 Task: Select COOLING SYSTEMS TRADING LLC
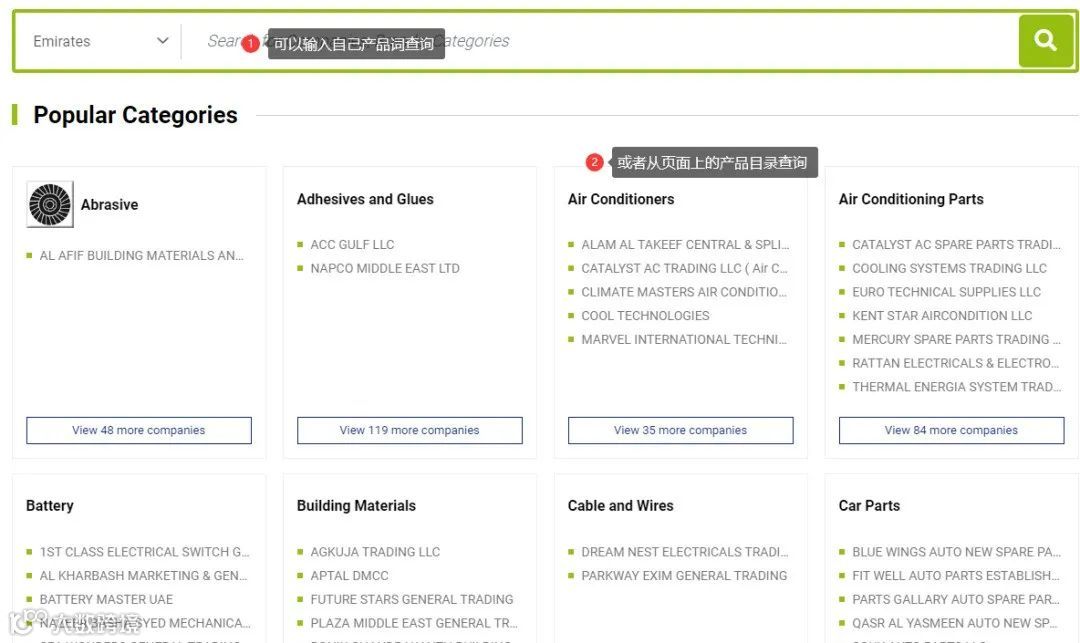(x=949, y=268)
